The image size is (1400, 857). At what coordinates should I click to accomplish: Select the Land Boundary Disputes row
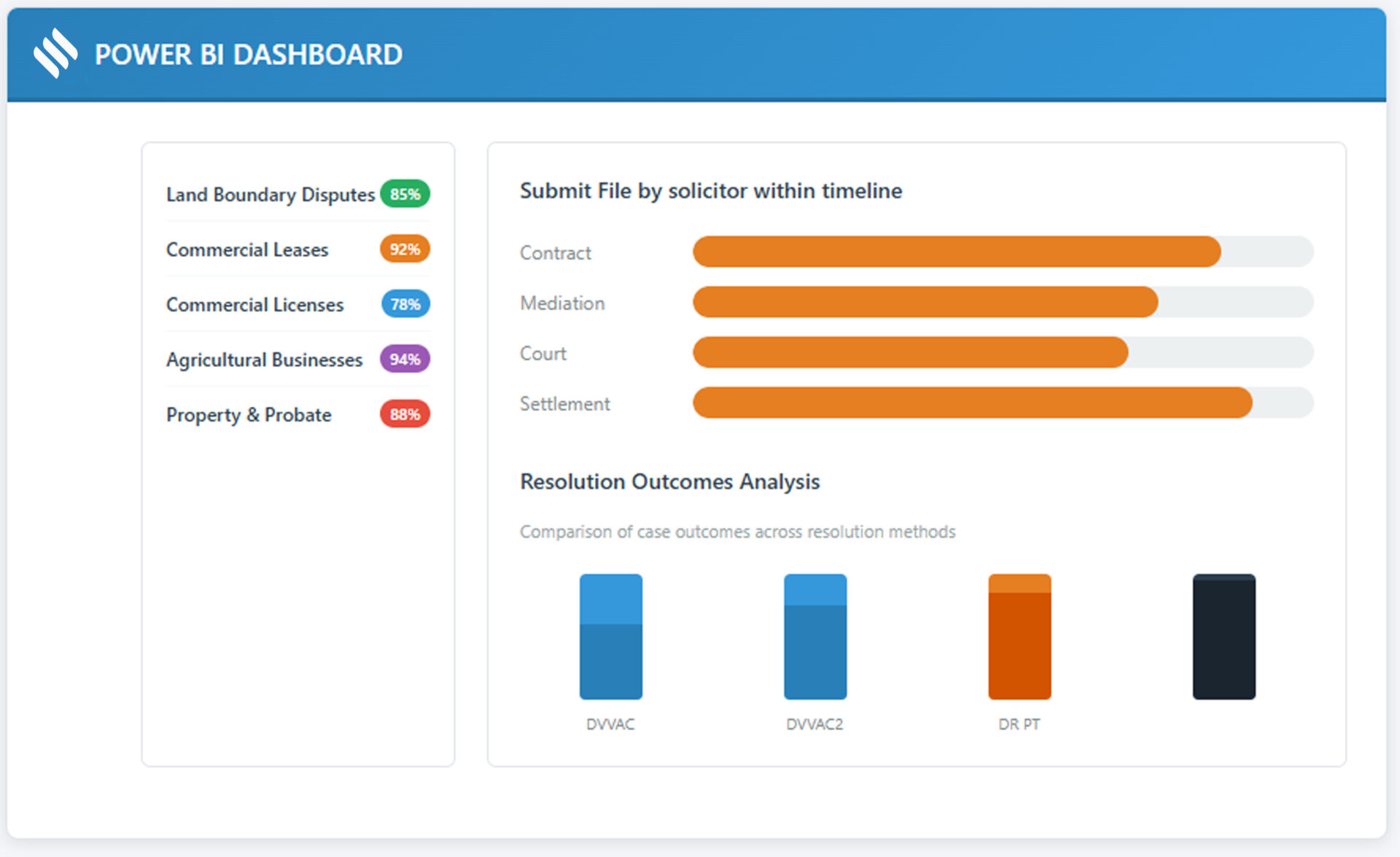[x=270, y=195]
